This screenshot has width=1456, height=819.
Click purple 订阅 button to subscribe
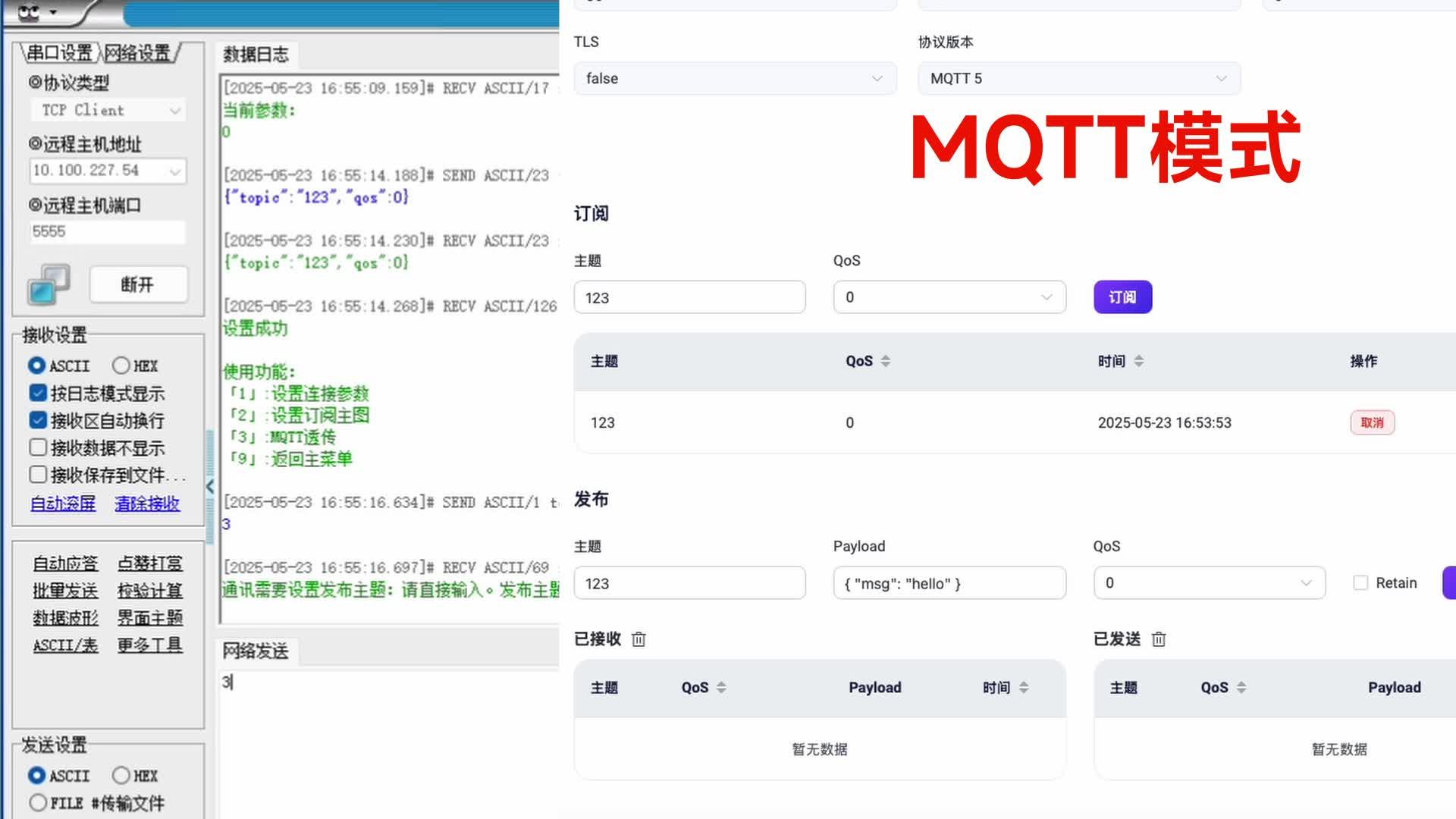tap(1122, 297)
